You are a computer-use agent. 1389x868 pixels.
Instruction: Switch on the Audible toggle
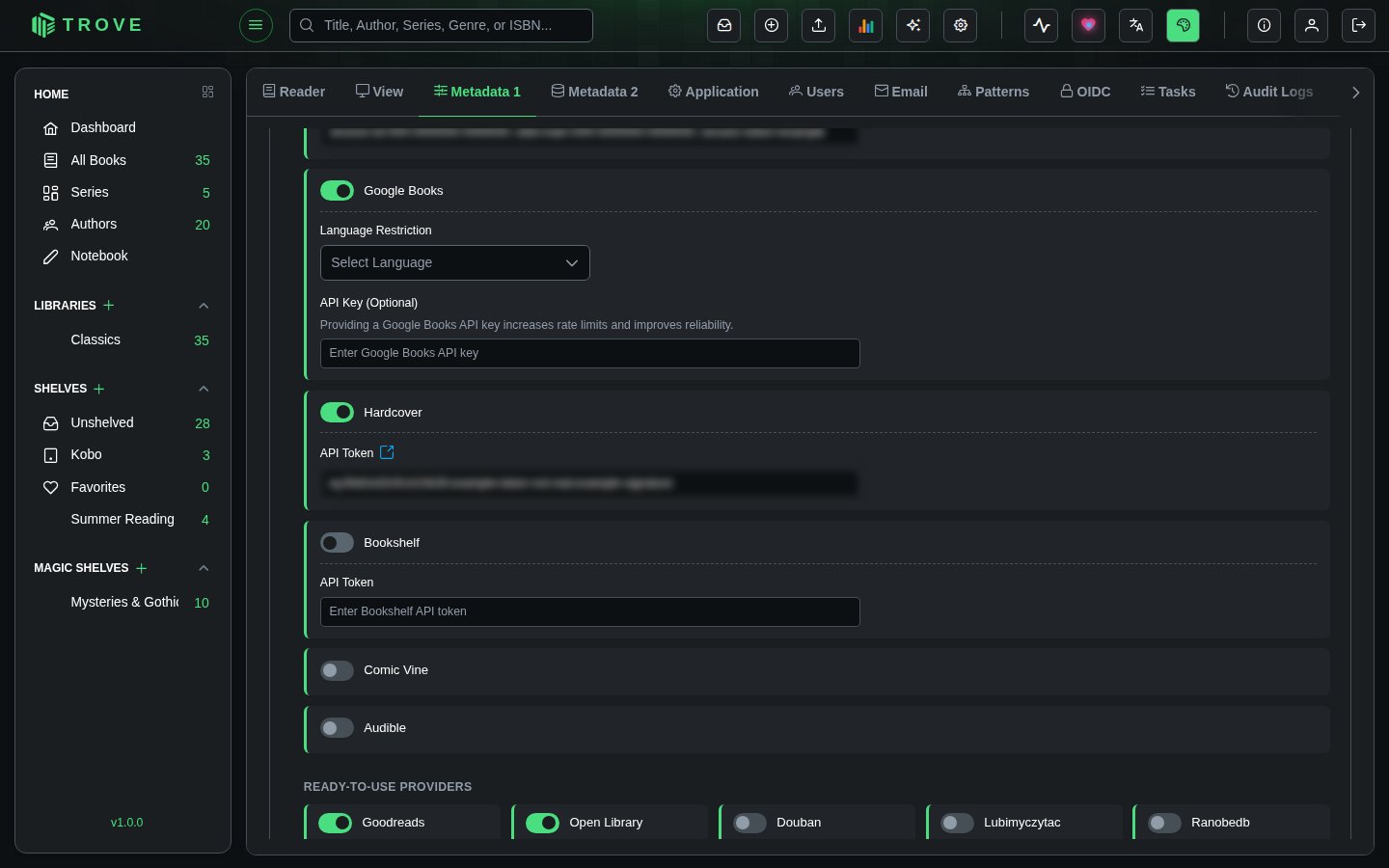[x=337, y=728]
